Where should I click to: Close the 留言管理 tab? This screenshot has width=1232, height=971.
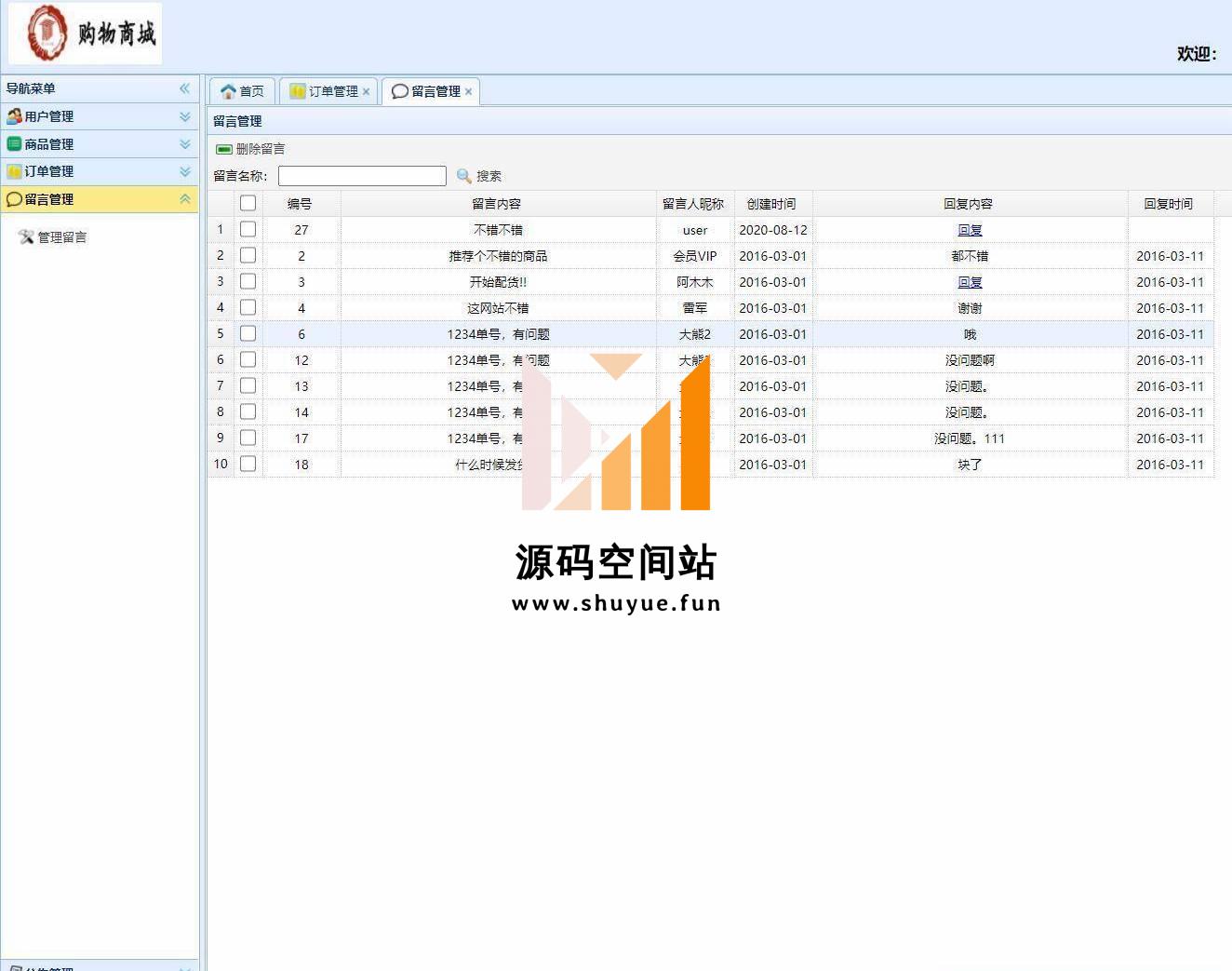[x=469, y=91]
